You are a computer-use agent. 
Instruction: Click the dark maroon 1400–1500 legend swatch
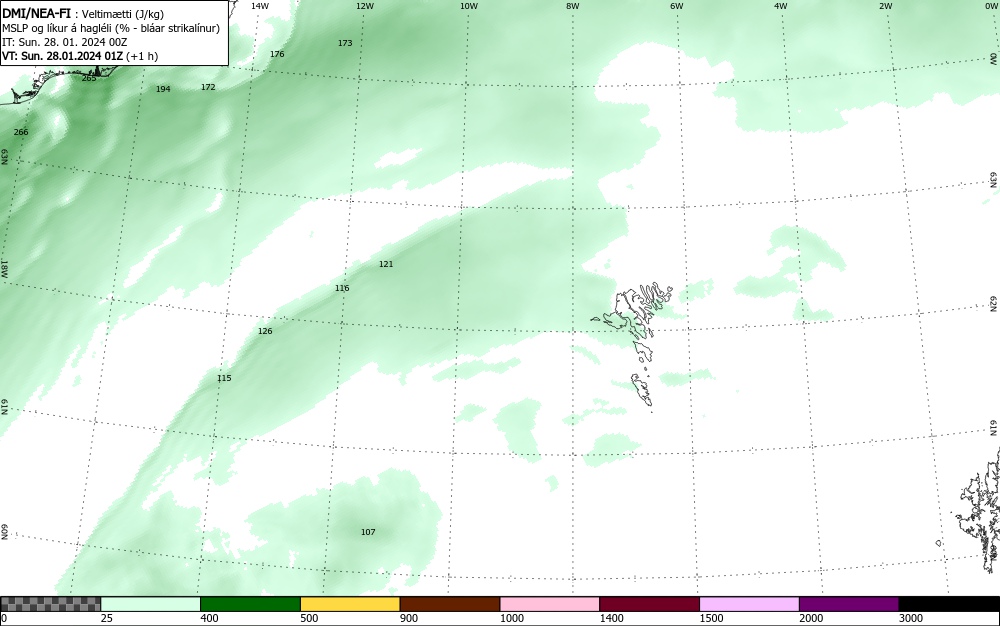pos(649,604)
